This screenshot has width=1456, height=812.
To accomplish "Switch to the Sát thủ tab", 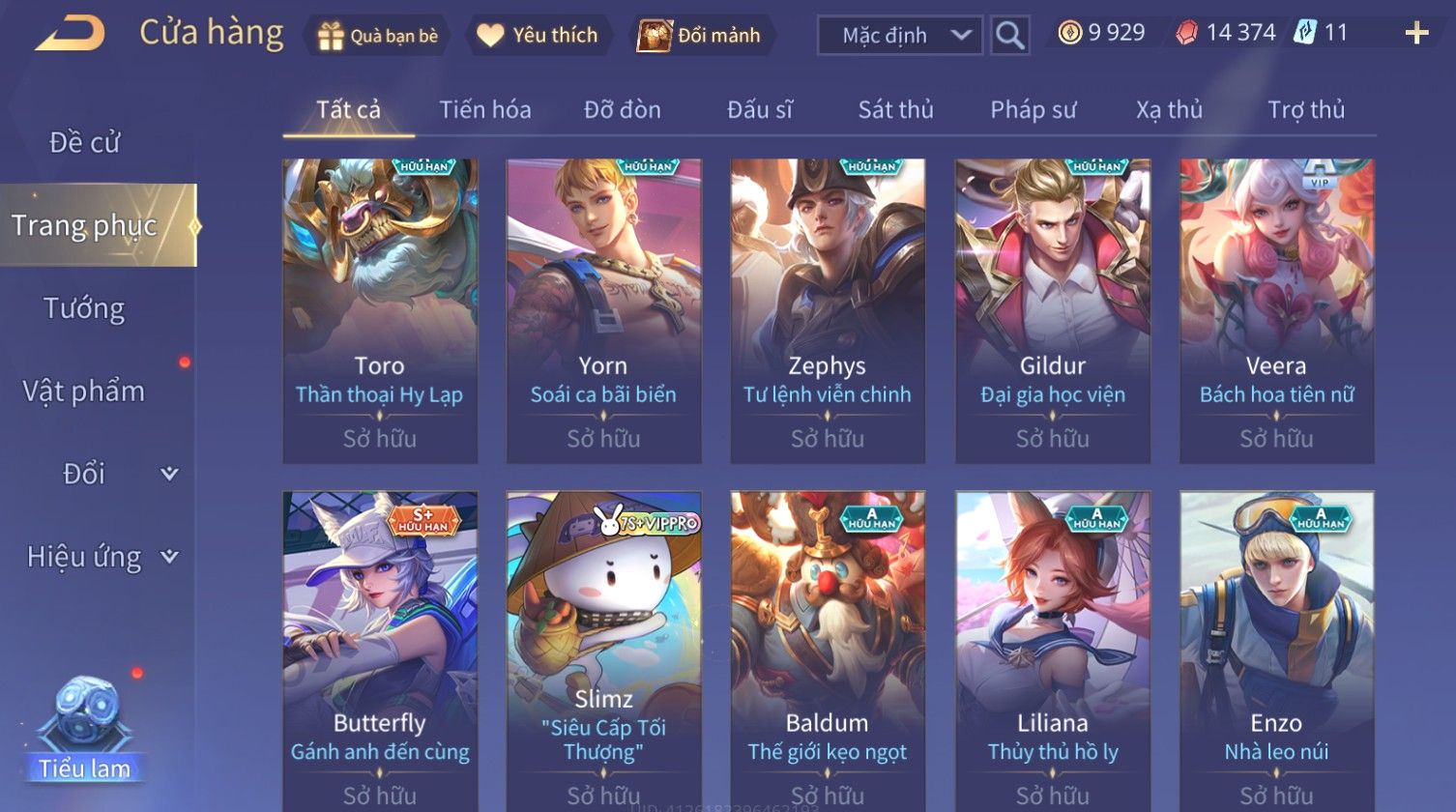I will (x=896, y=110).
